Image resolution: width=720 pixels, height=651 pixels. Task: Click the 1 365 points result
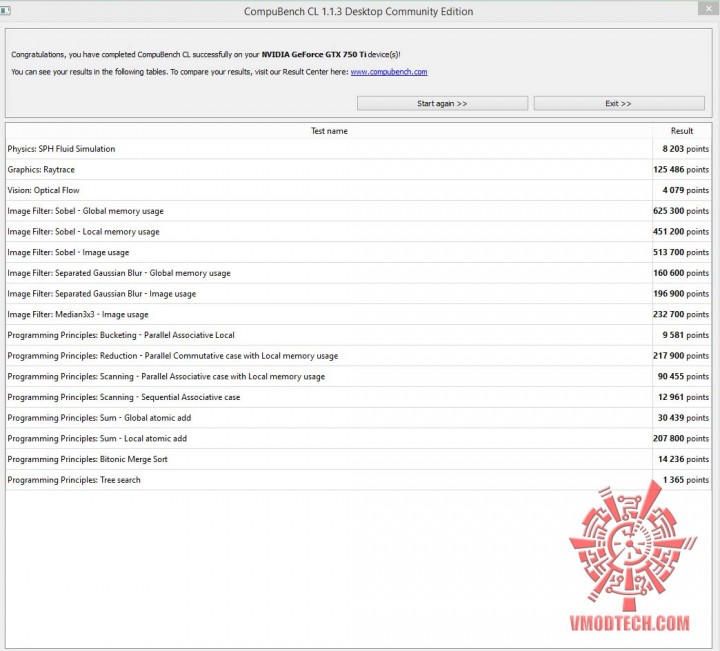[686, 479]
